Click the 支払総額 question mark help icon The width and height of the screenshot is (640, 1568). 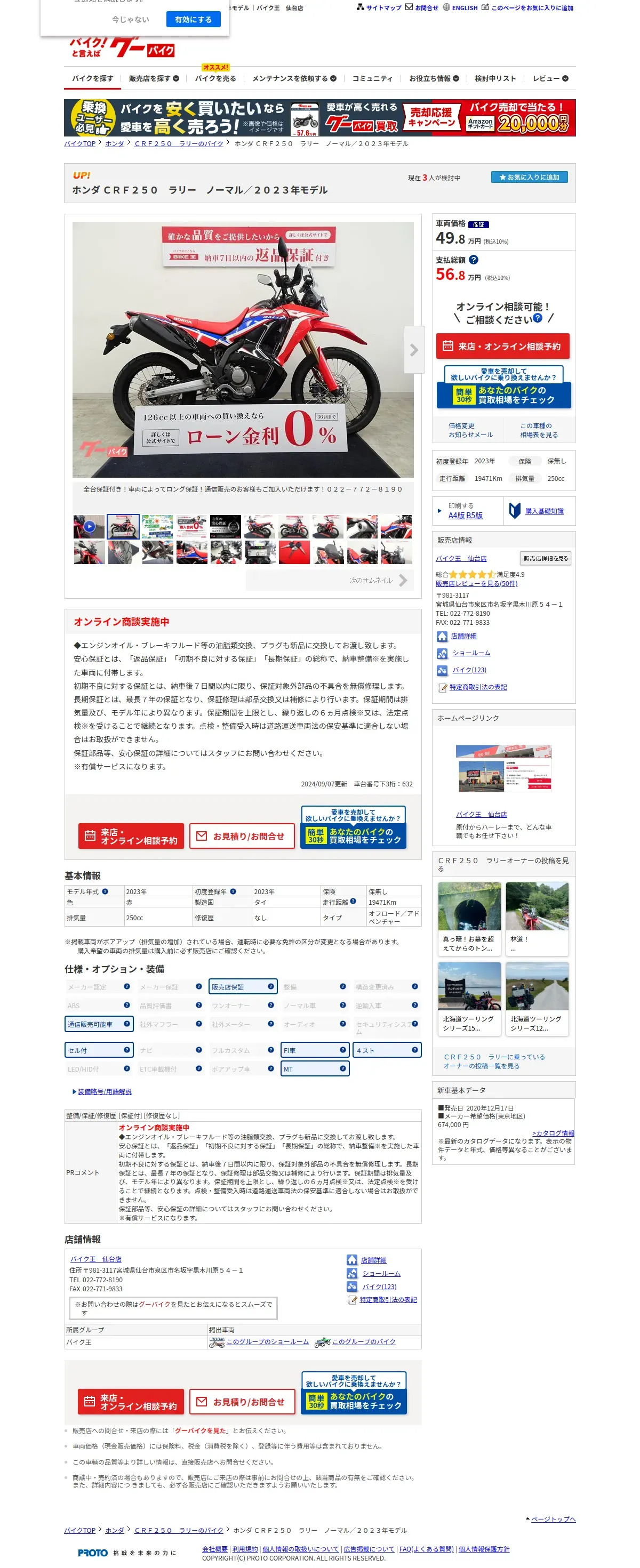coord(473,260)
